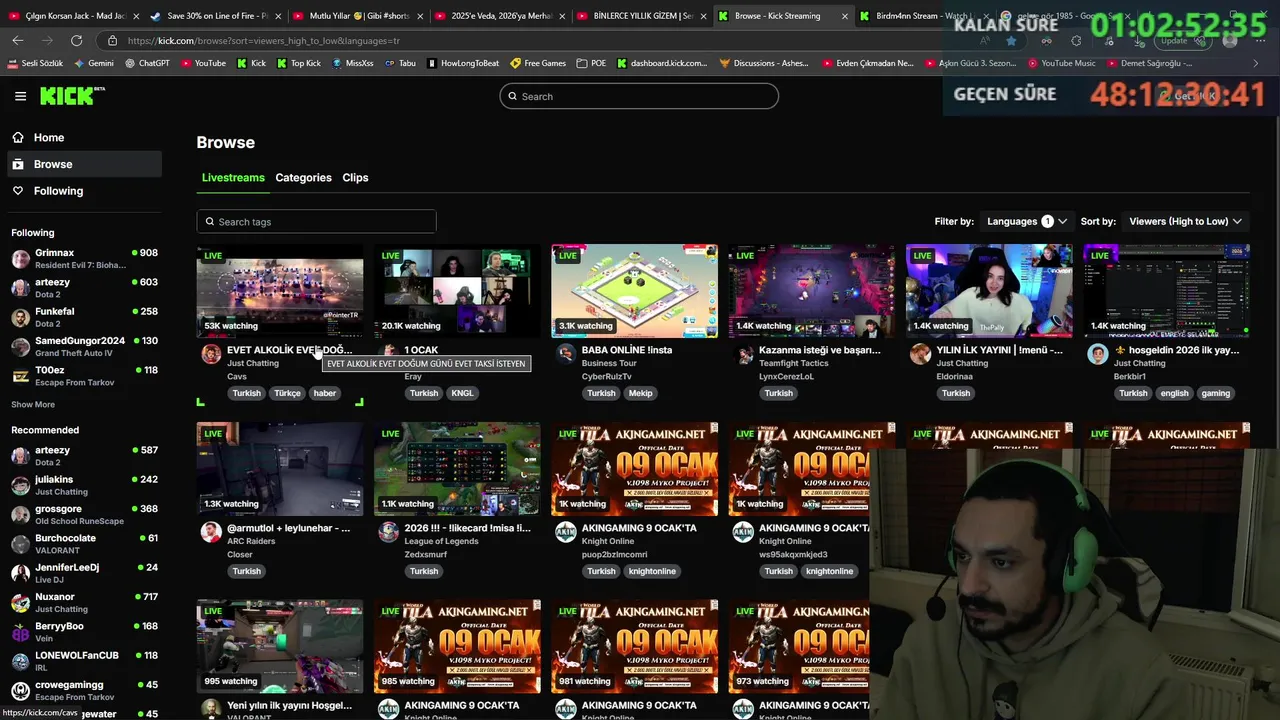The image size is (1280, 720).
Task: Open the Viewers (High to Low) sort dropdown
Action: (x=1185, y=221)
